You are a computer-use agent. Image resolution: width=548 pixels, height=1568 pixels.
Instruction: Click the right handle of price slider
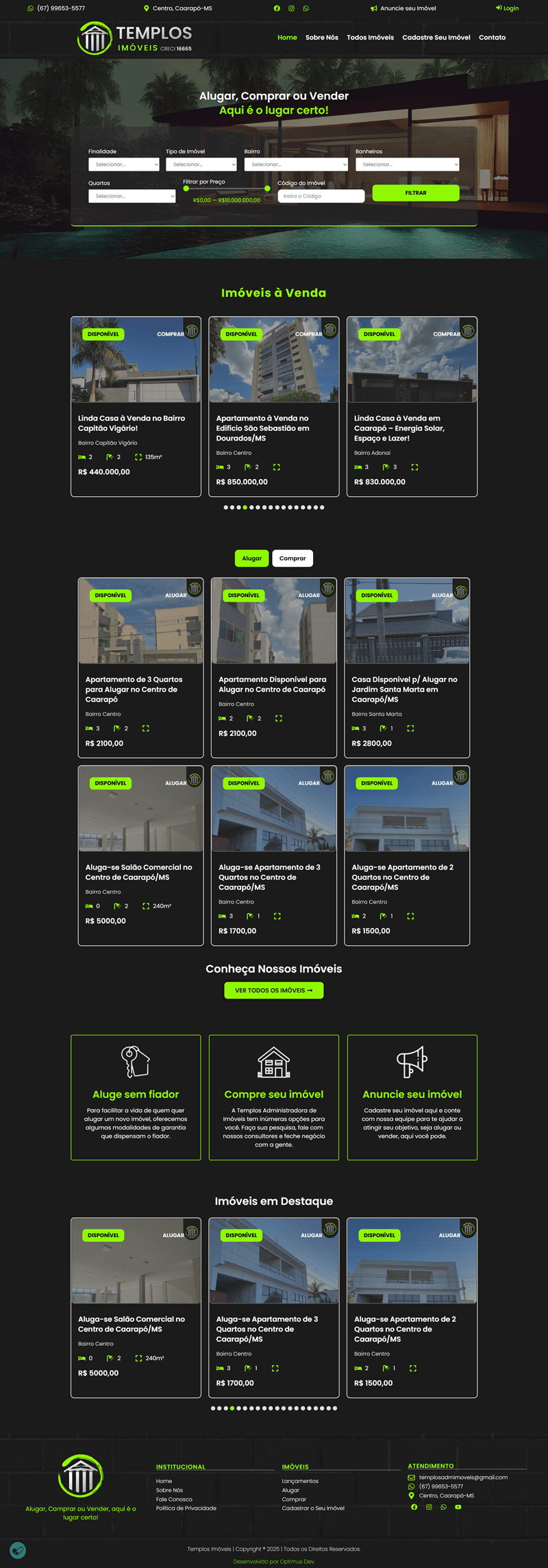[267, 188]
